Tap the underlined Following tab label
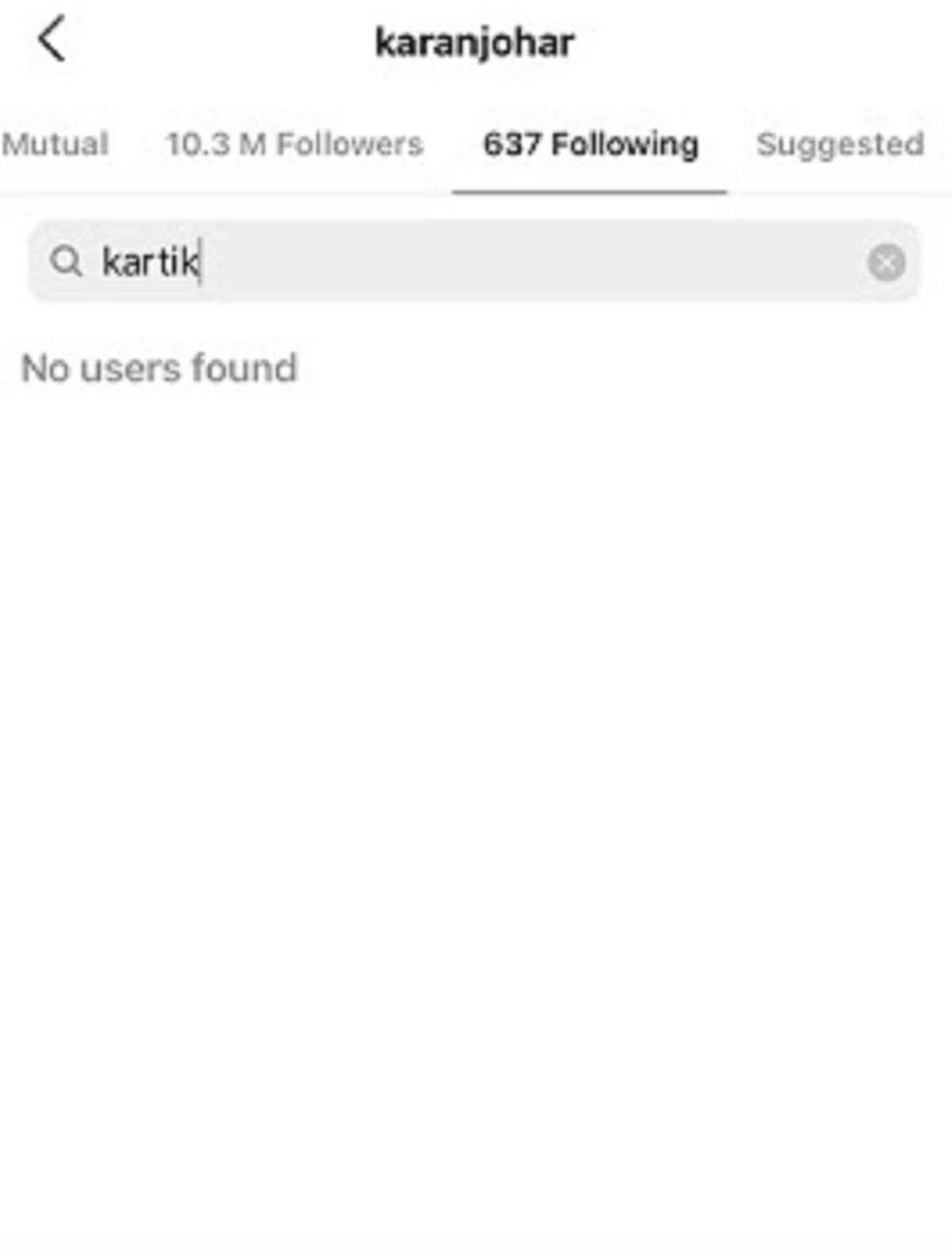Image resolution: width=952 pixels, height=1253 pixels. coord(591,144)
